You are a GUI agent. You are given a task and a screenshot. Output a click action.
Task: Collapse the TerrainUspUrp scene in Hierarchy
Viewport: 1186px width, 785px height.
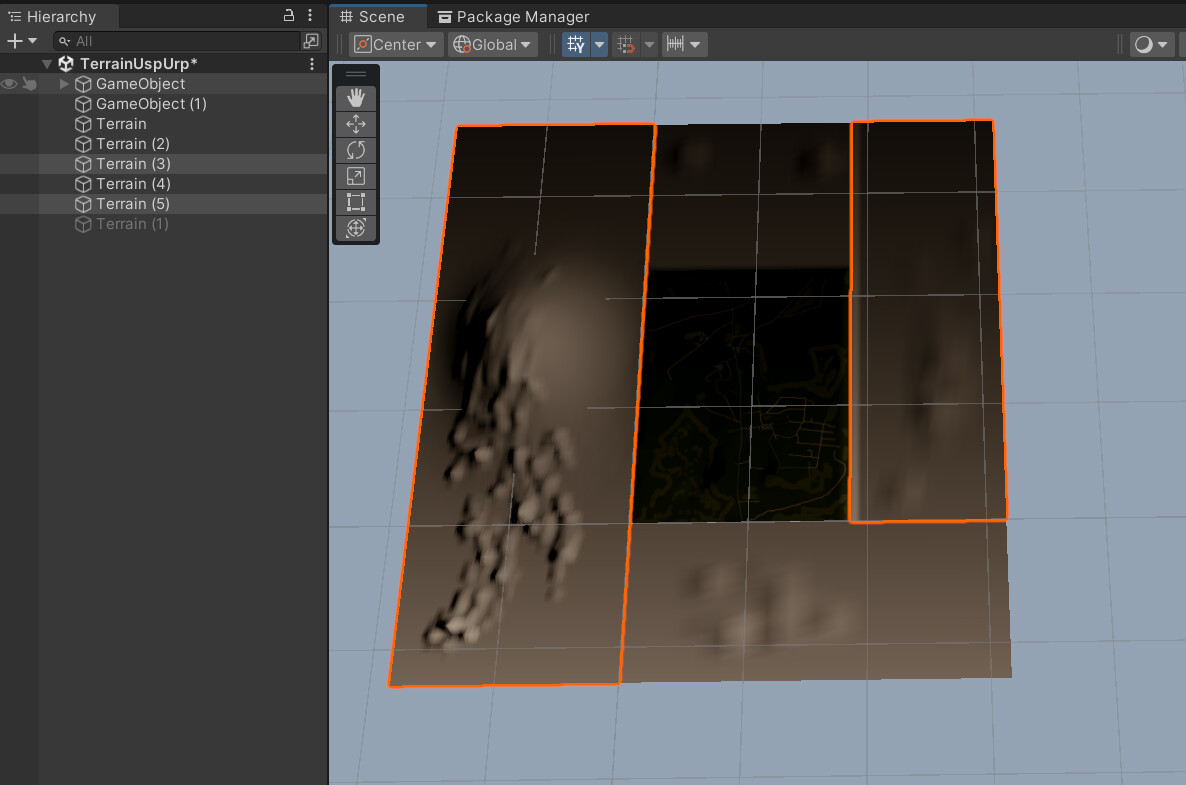pos(46,63)
